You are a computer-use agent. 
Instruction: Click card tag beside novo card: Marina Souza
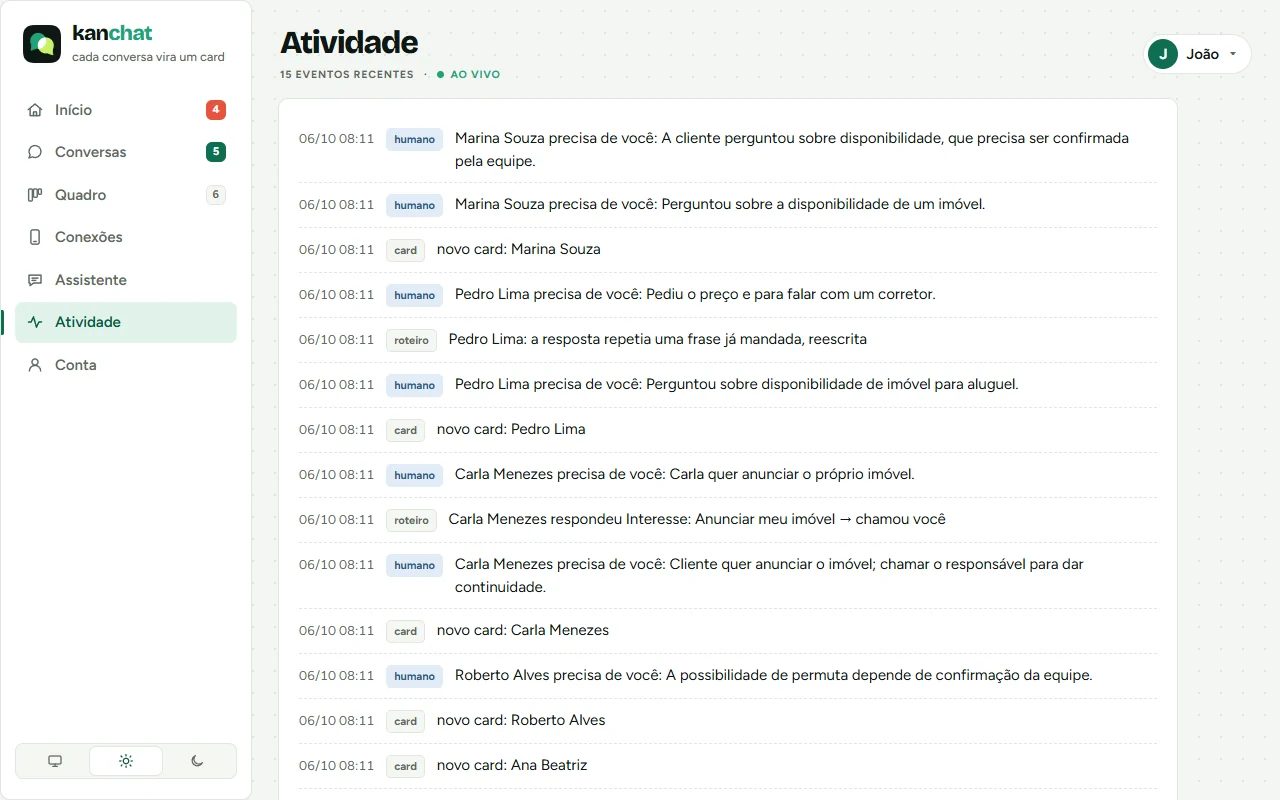[405, 250]
